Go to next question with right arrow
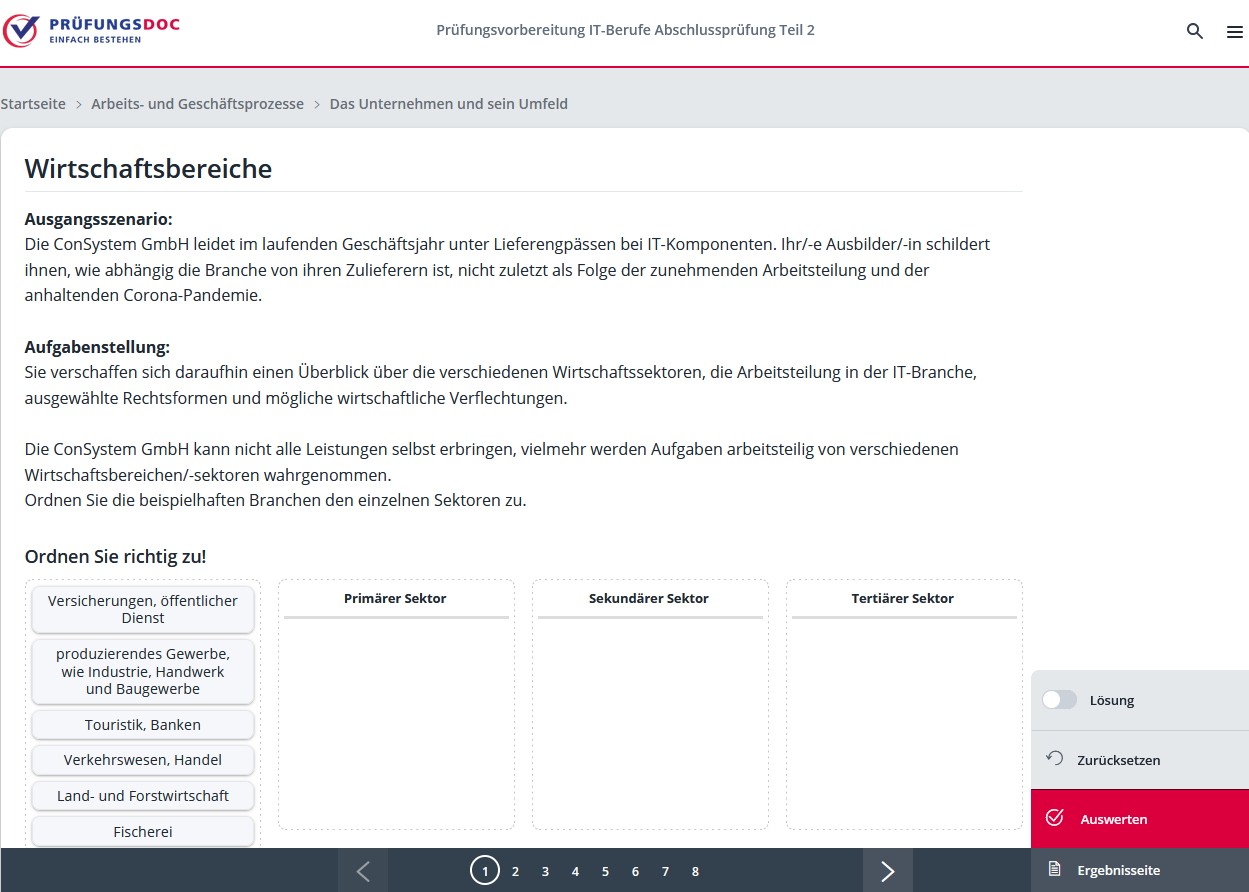The image size is (1249, 892). click(x=887, y=871)
